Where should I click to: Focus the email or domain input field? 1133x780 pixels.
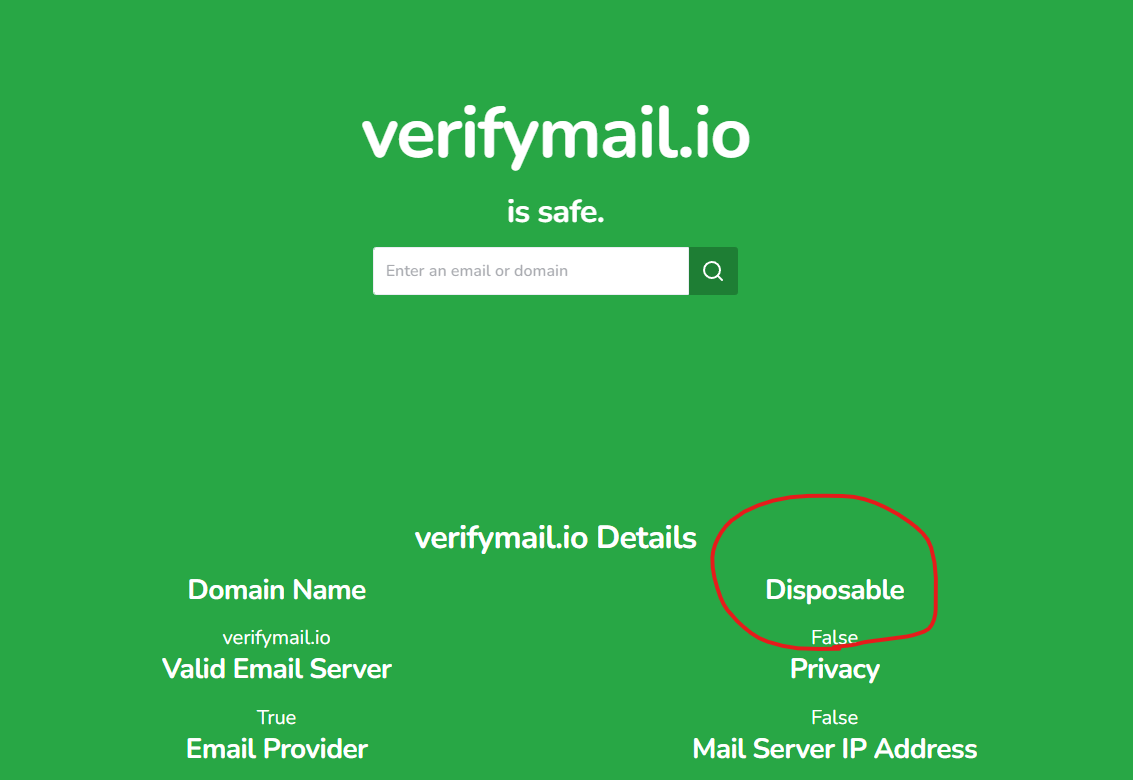pyautogui.click(x=530, y=271)
